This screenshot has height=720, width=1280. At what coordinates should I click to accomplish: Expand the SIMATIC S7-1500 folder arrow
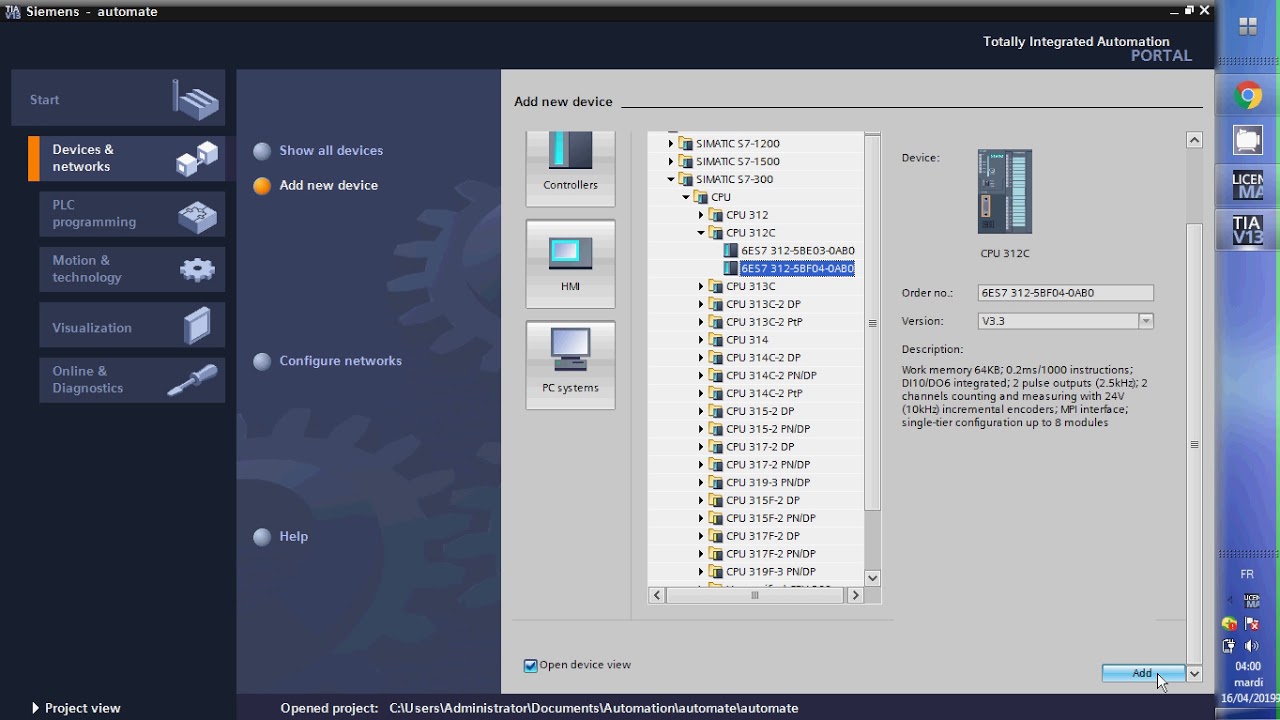tap(671, 161)
